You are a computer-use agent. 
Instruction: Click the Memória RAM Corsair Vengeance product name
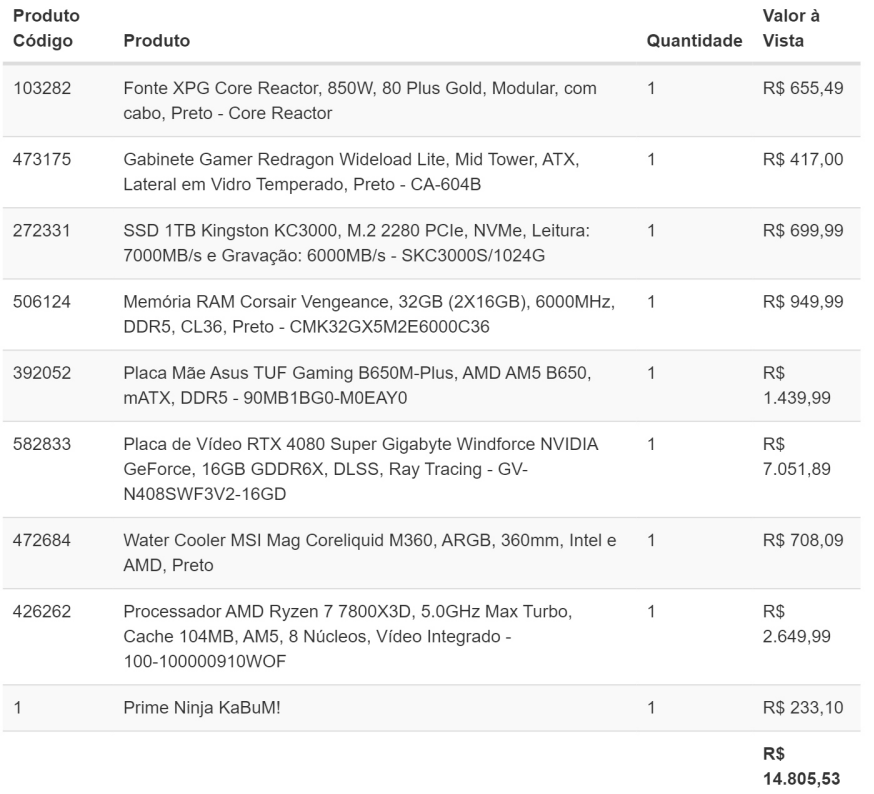click(369, 314)
